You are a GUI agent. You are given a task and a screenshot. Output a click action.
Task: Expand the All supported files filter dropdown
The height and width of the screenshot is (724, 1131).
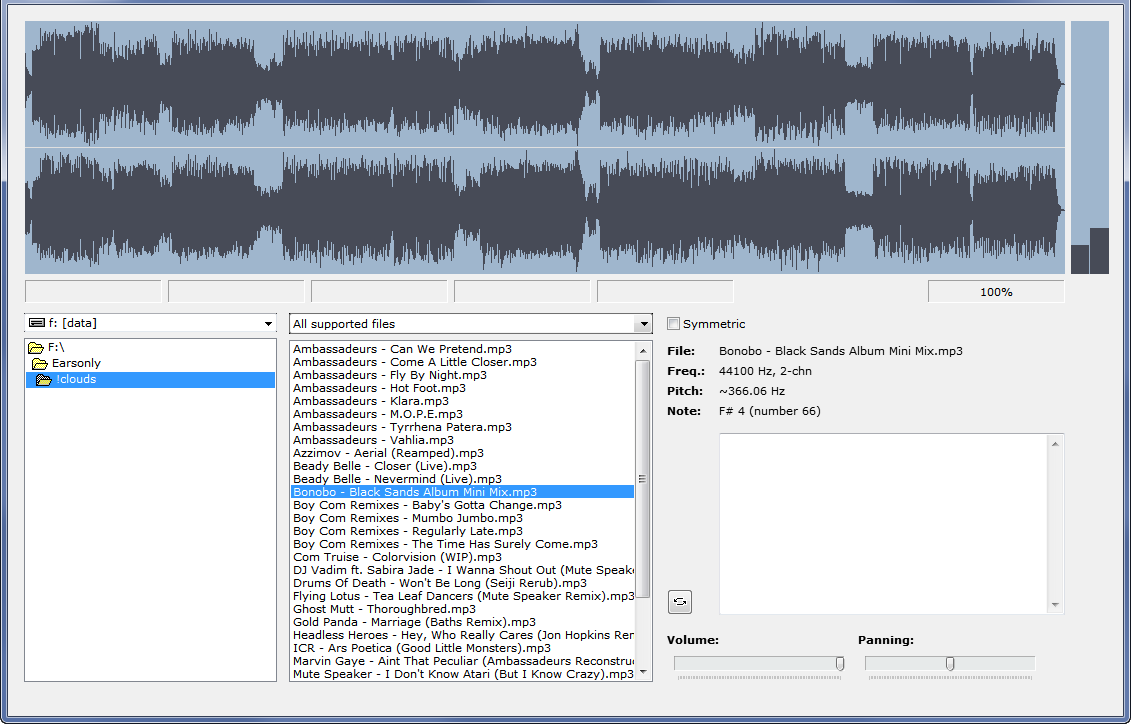[x=643, y=324]
